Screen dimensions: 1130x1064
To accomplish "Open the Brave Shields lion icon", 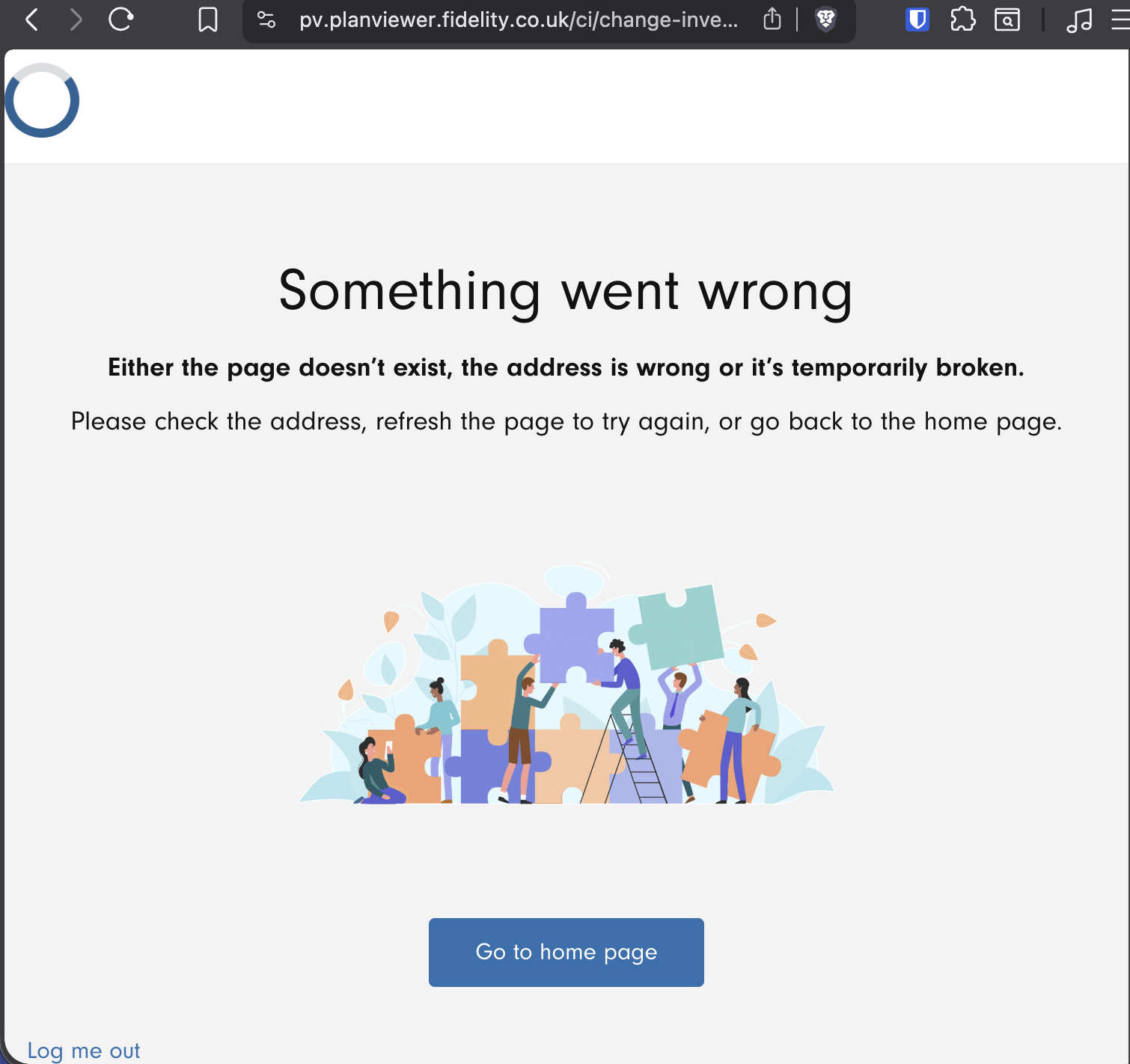I will coord(825,19).
